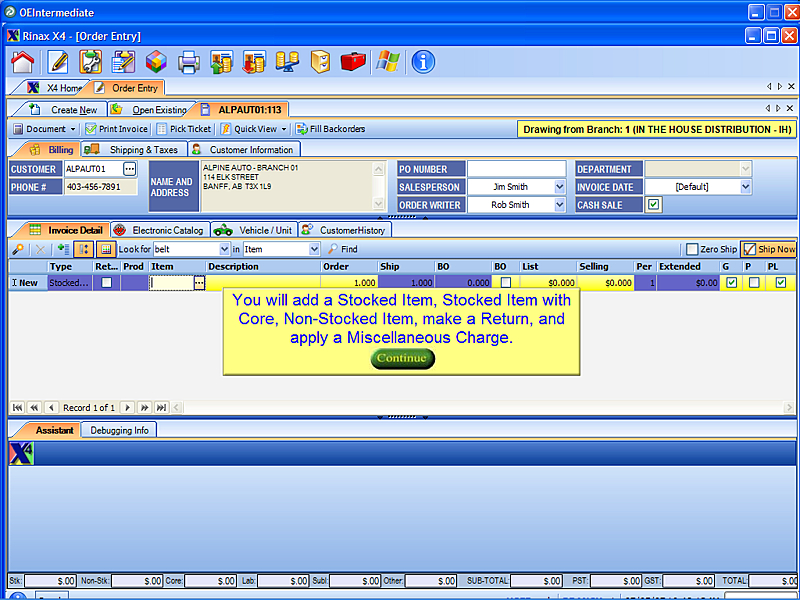Click the Windows flag toolbar icon
Image resolution: width=800 pixels, height=600 pixels.
point(388,62)
